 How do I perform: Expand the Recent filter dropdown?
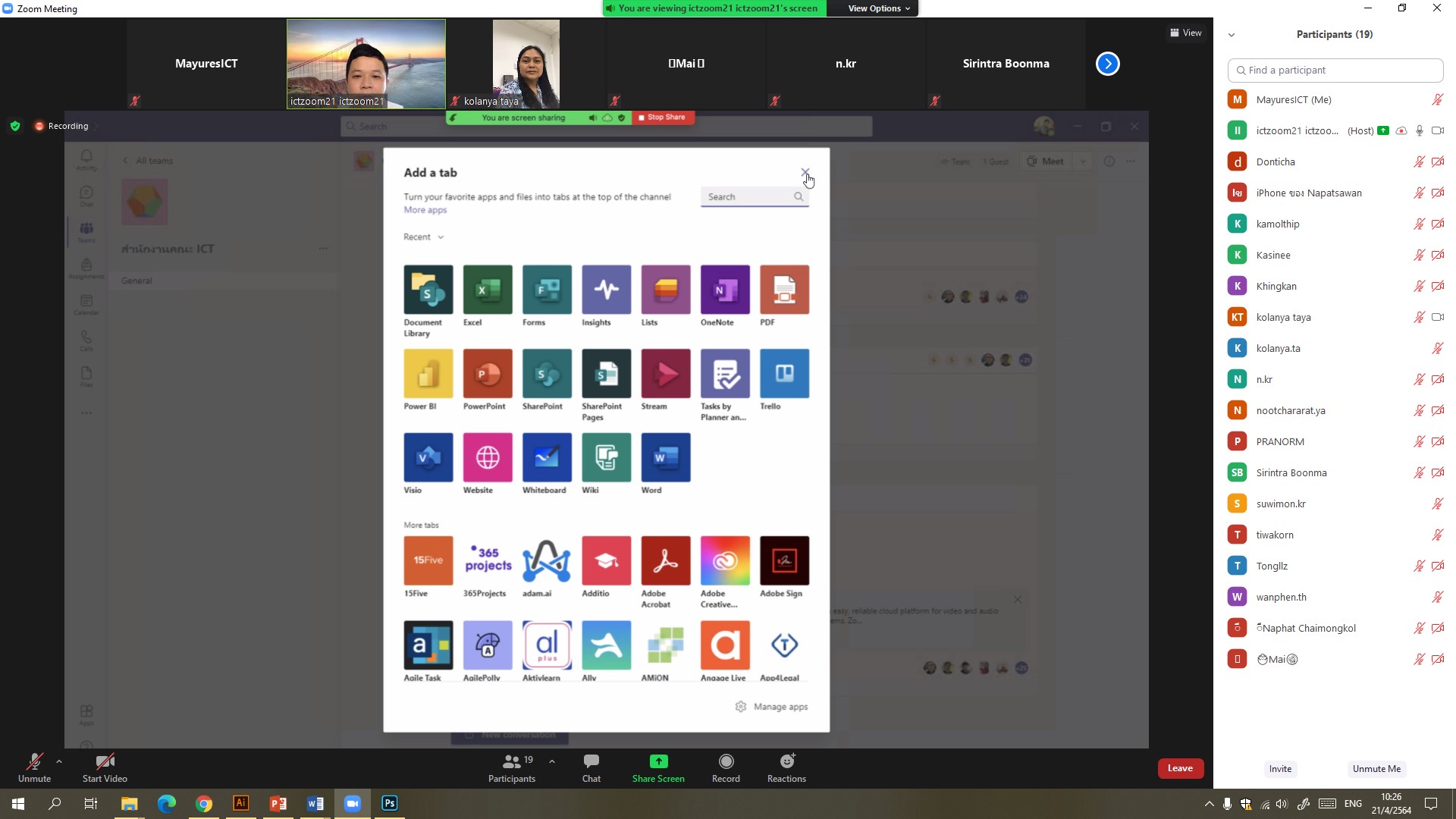424,237
